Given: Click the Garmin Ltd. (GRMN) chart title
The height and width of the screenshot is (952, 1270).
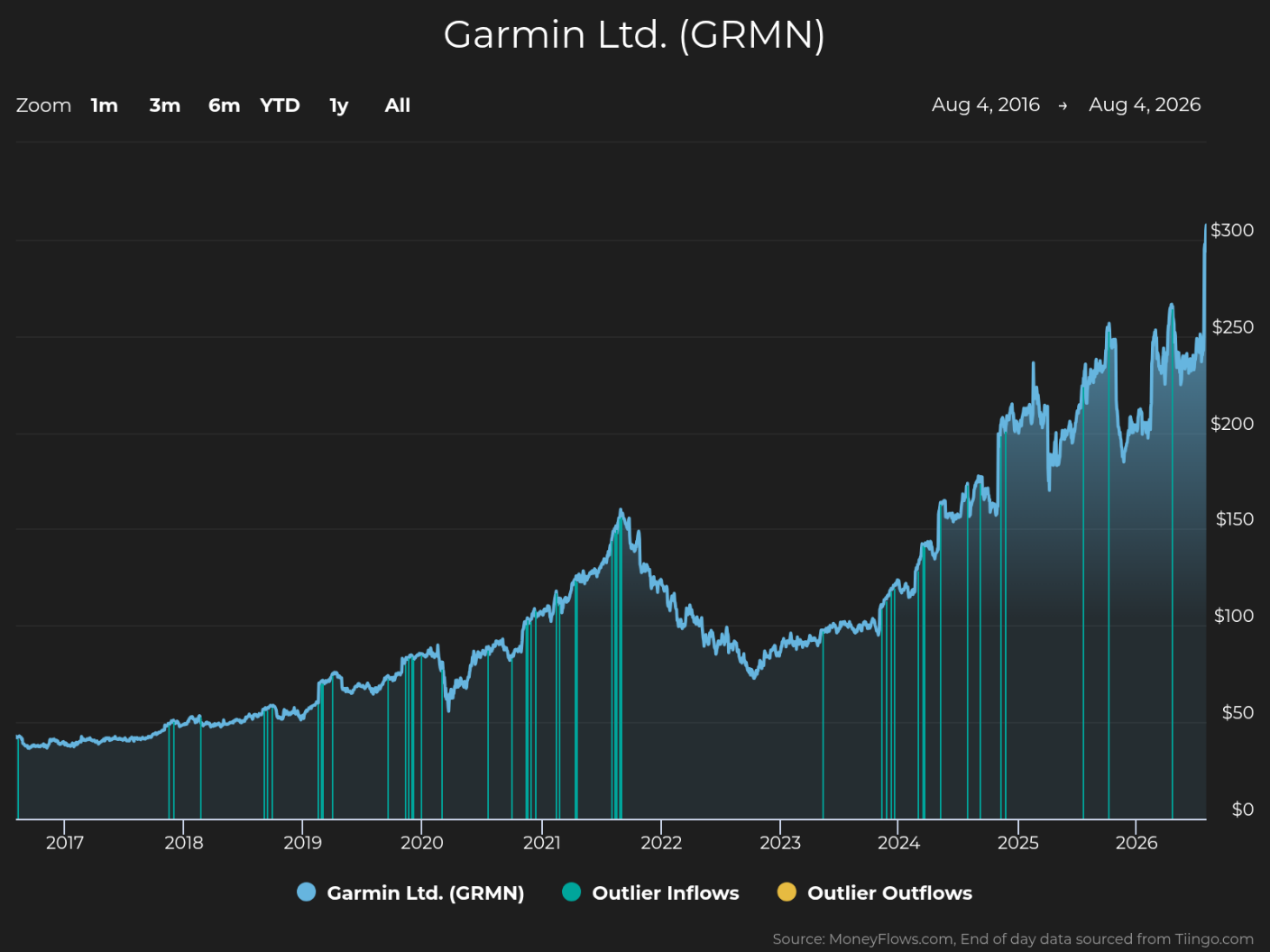Looking at the screenshot, I should pos(634,35).
